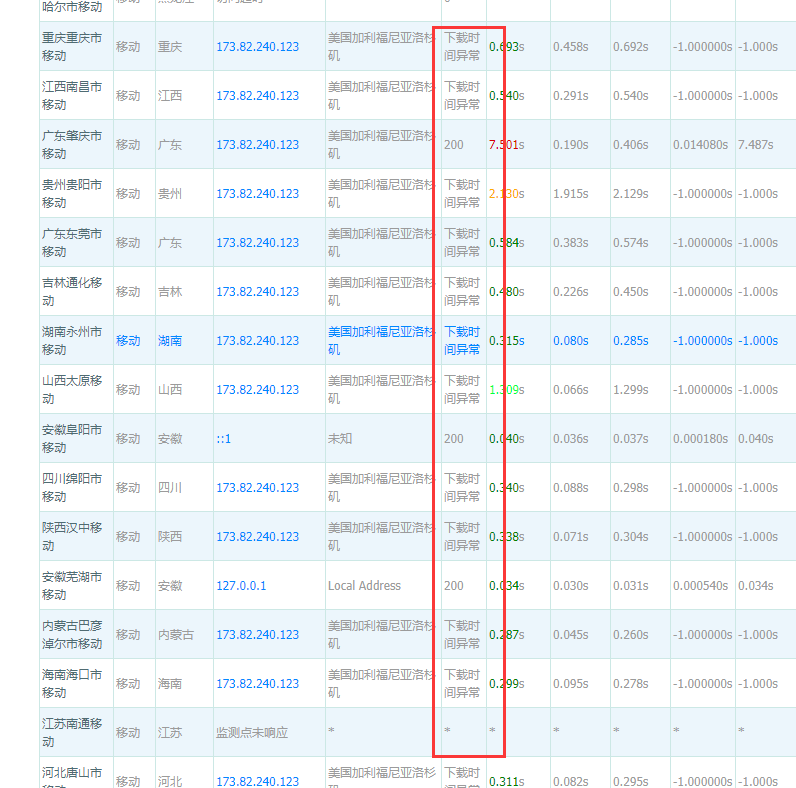Screen dimensions: 796x788
Task: Click the 湖南 province cell
Action: 170,341
